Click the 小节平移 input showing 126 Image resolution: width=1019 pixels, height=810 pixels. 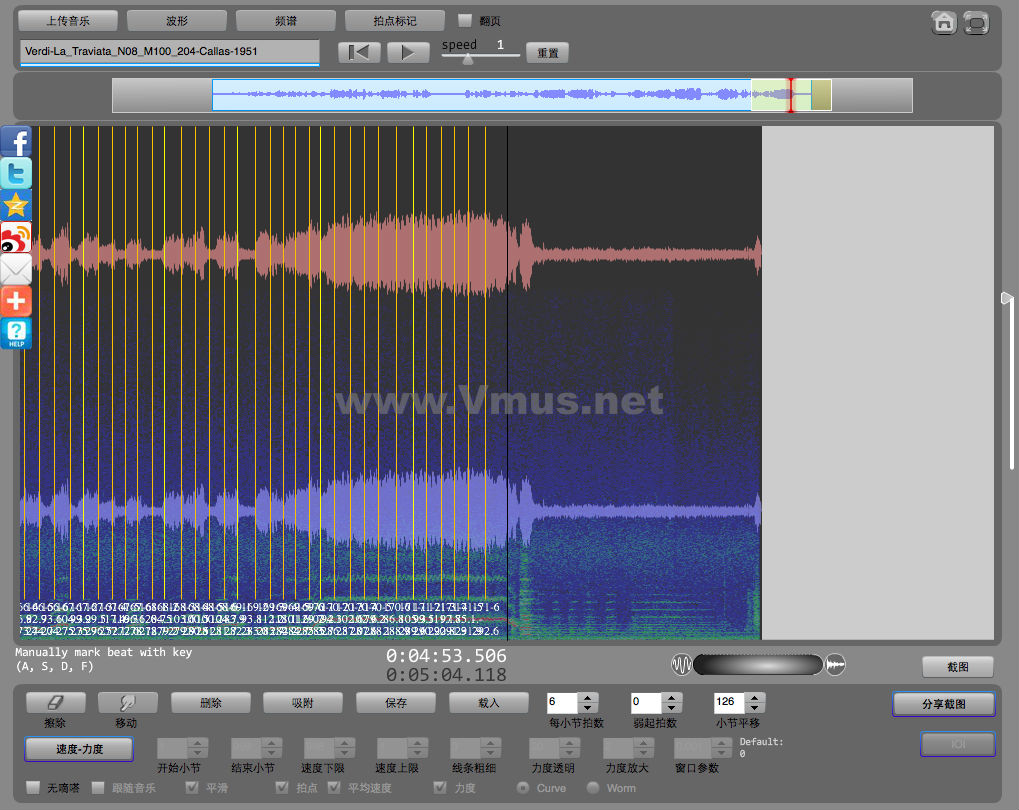(729, 703)
